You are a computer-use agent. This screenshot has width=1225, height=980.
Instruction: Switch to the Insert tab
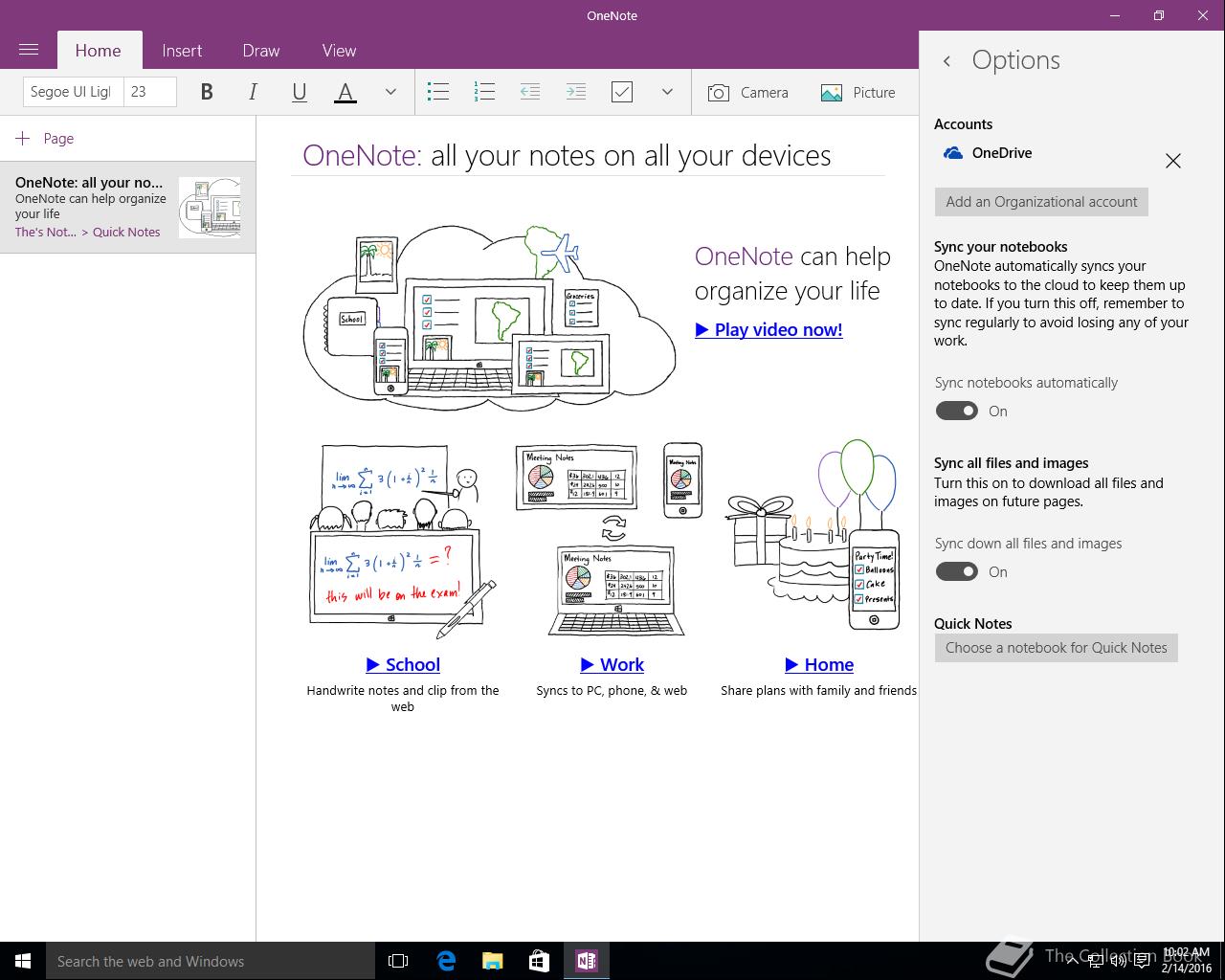tap(182, 51)
